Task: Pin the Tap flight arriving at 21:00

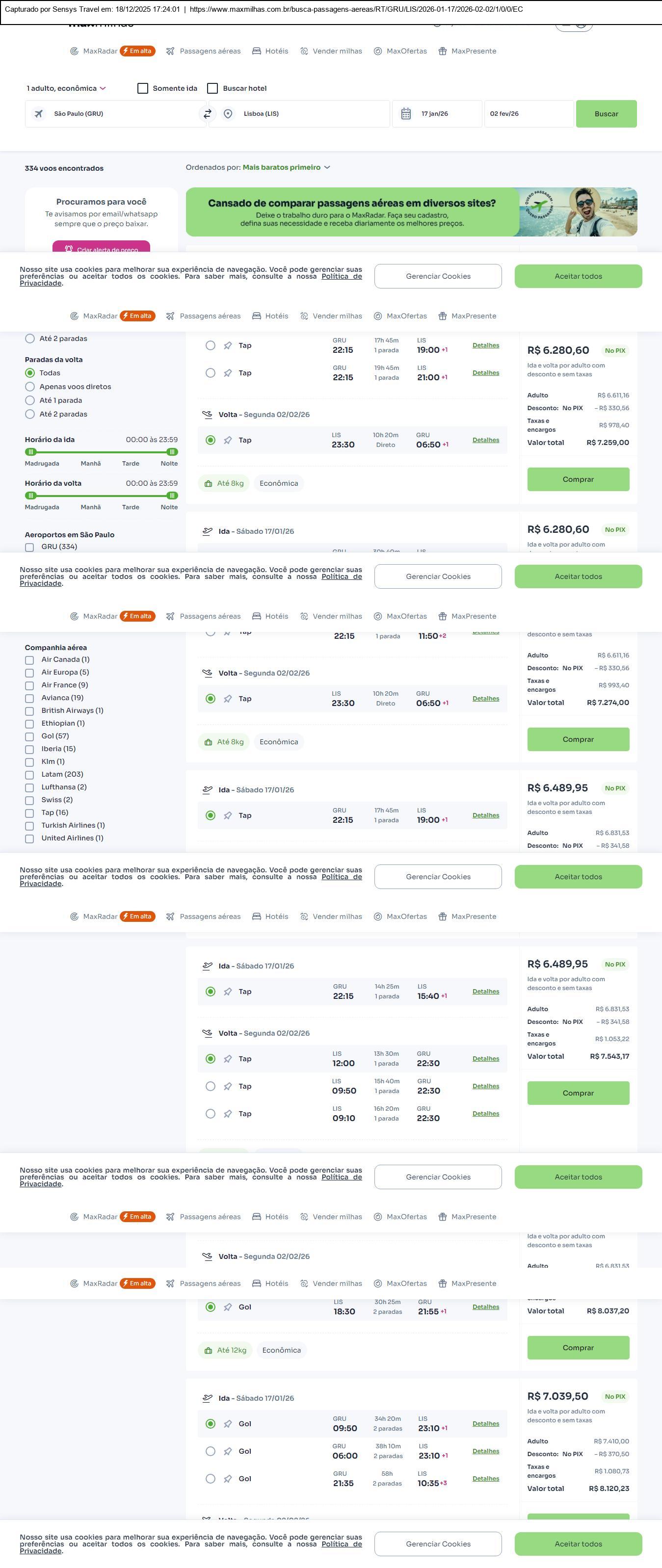Action: click(x=228, y=373)
